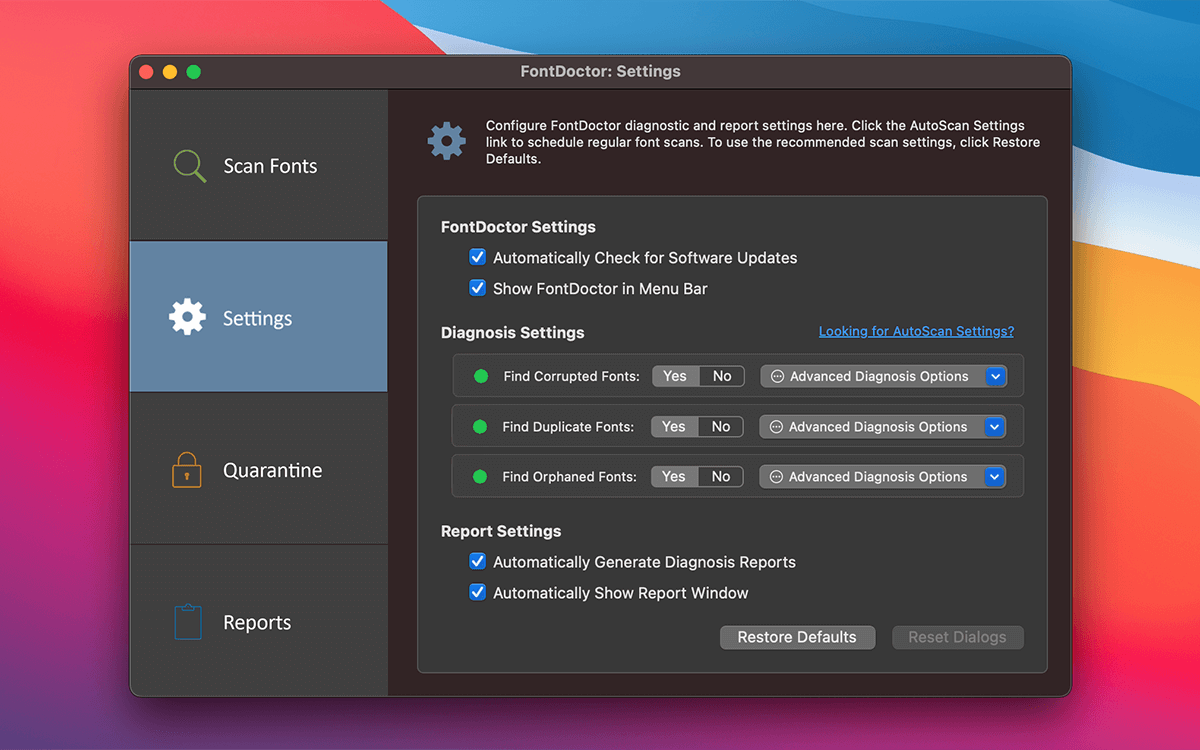This screenshot has height=750, width=1200.
Task: Click green status dot for Find Duplicate Fonts
Action: (479, 427)
